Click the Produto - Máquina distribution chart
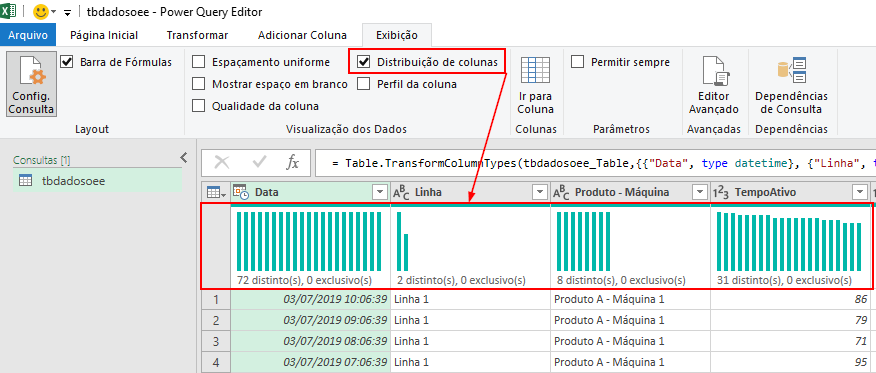Viewport: 876px width, 373px height. click(x=583, y=241)
